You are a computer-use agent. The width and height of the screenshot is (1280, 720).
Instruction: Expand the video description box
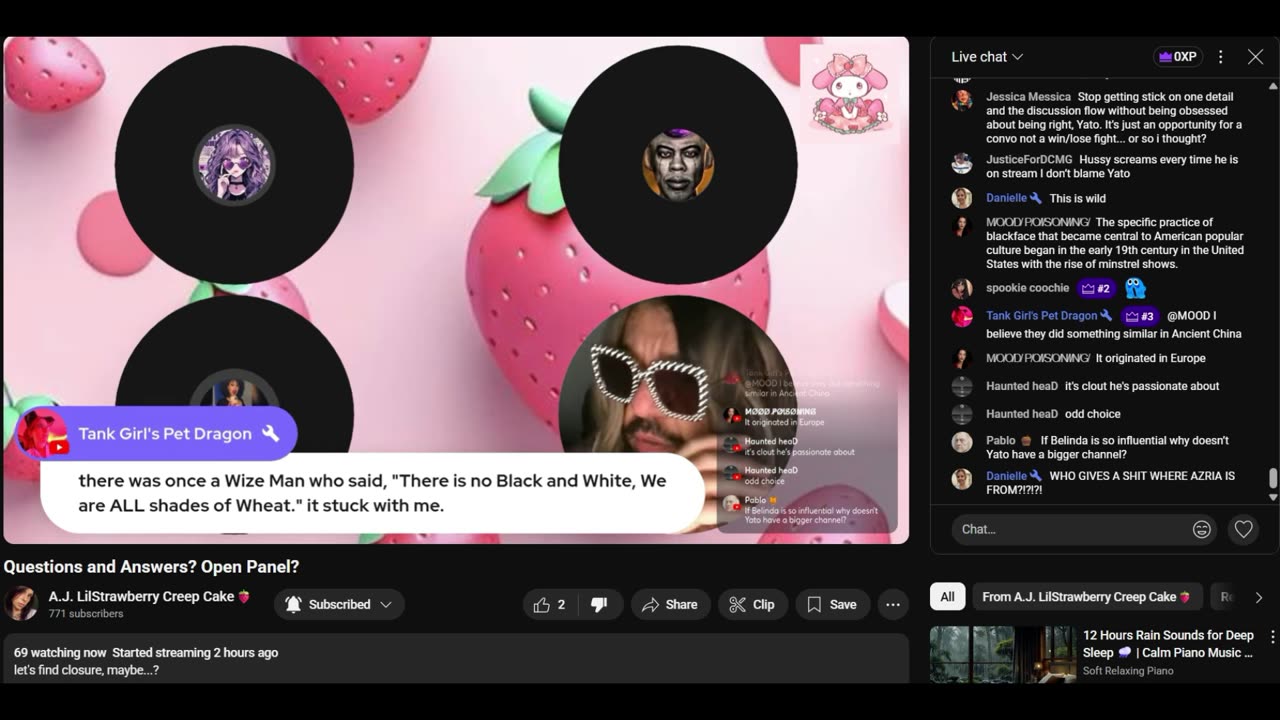tap(456, 659)
